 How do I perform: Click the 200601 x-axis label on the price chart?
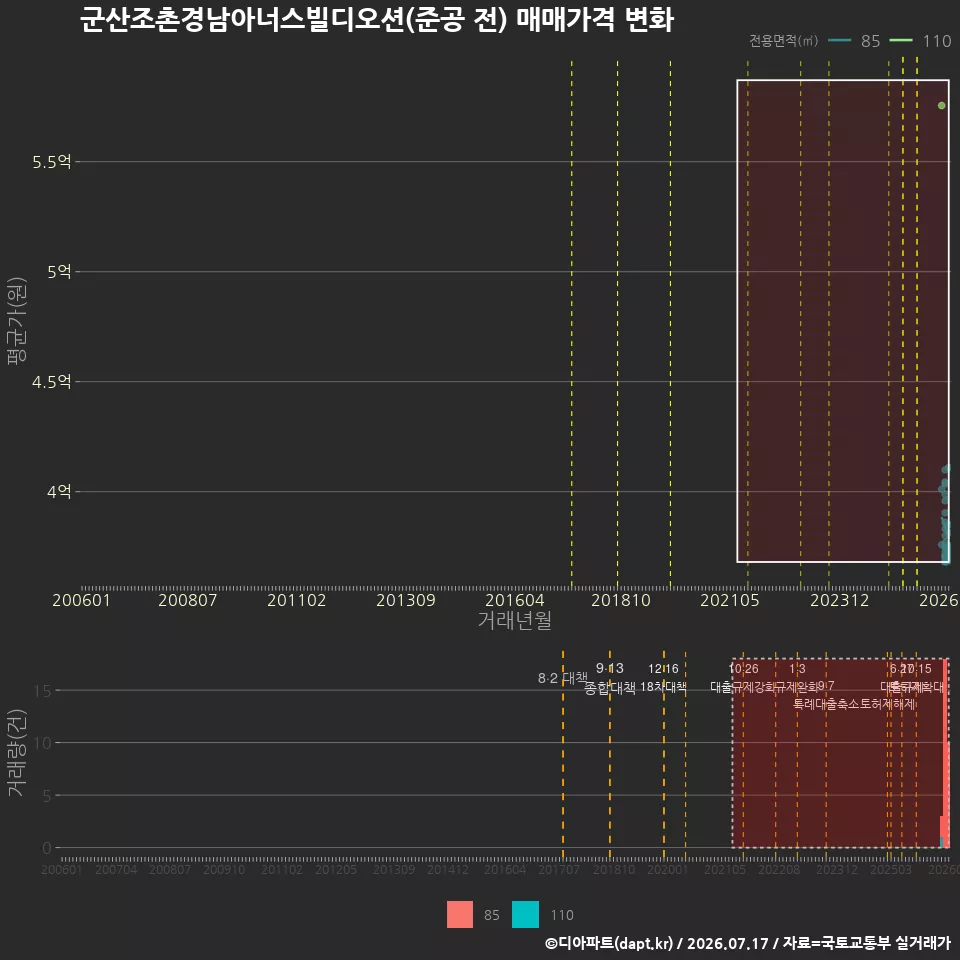click(x=81, y=600)
